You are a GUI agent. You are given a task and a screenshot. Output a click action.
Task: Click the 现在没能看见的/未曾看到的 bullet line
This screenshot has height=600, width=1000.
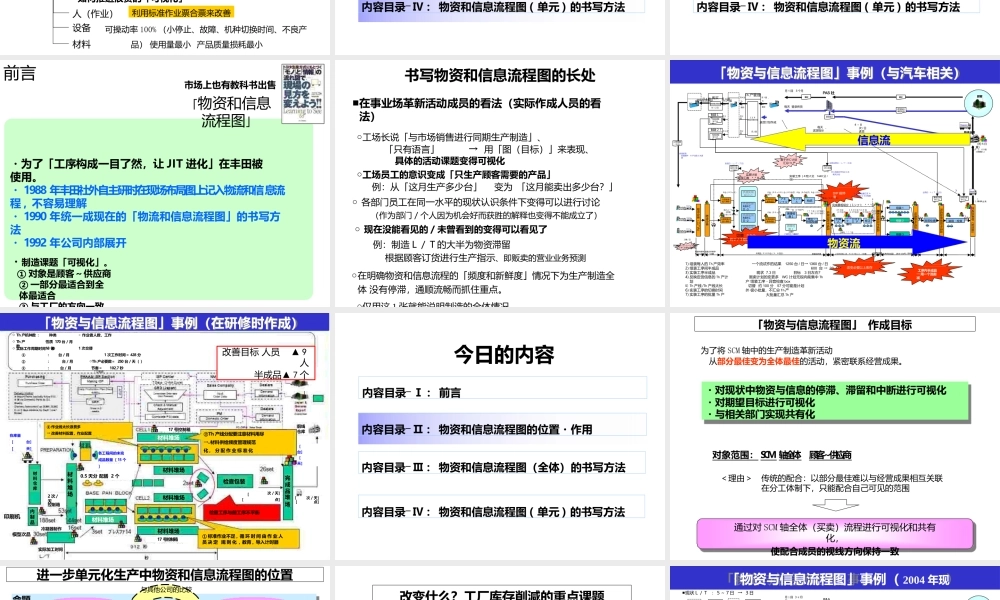pyautogui.click(x=451, y=230)
